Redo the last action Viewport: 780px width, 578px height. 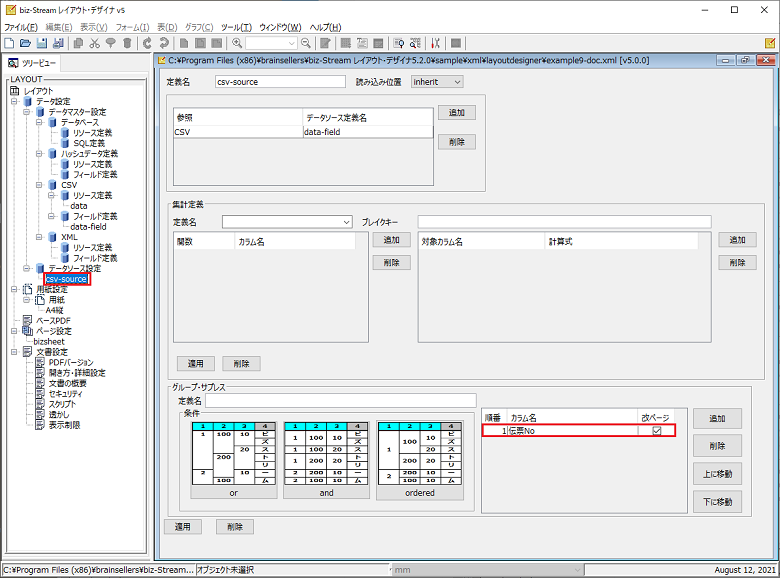click(164, 43)
